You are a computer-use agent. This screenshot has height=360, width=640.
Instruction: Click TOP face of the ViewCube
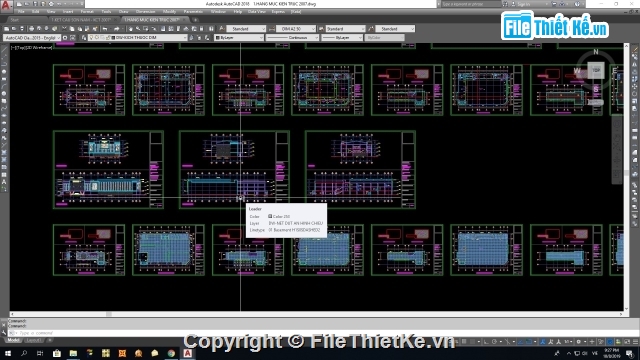click(596, 70)
